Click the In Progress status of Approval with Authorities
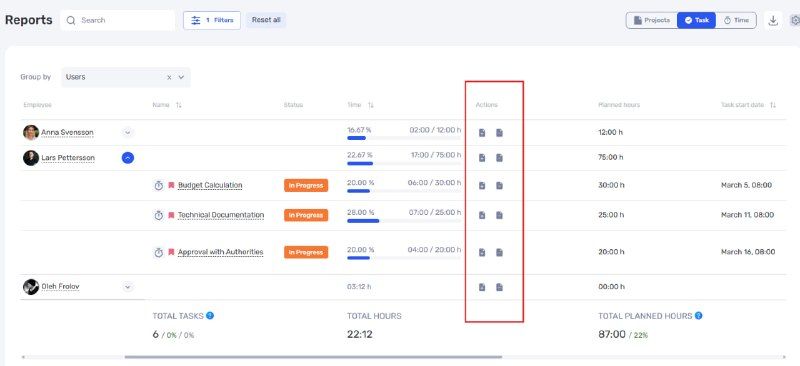This screenshot has width=800, height=366. pyautogui.click(x=306, y=252)
